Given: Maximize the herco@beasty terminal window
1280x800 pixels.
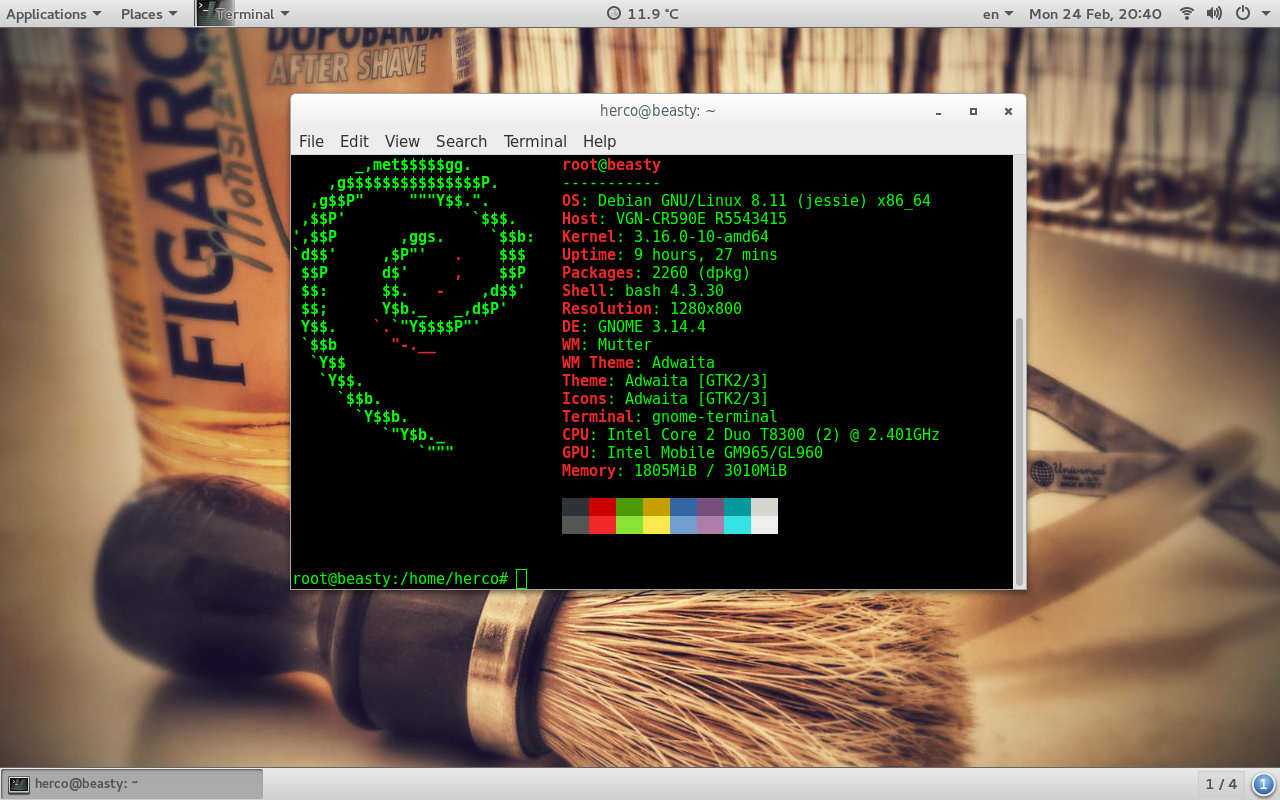Looking at the screenshot, I should [x=973, y=111].
